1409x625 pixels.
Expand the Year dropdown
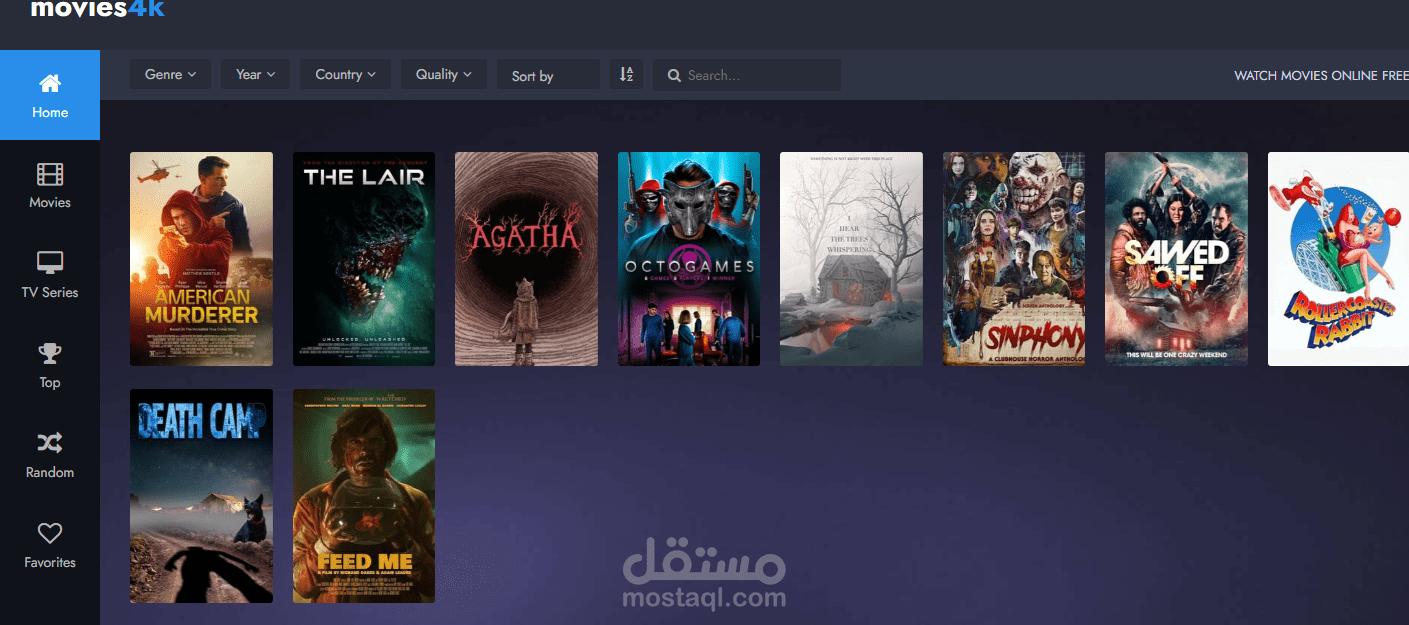[255, 74]
